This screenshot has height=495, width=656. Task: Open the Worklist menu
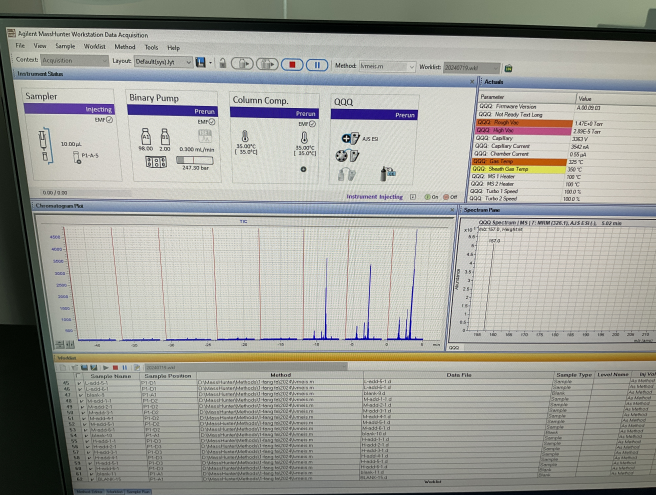pos(95,46)
